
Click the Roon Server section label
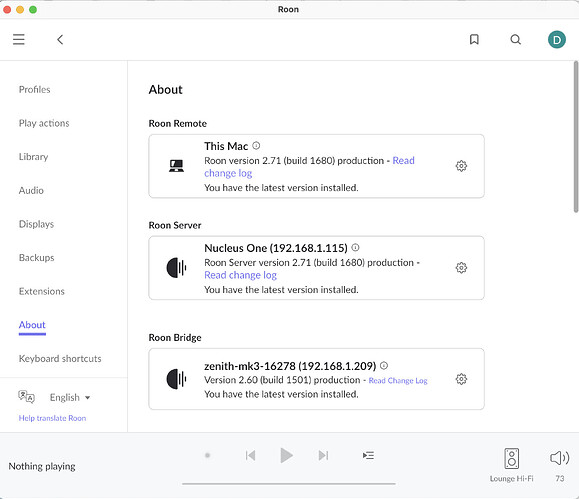coord(175,225)
